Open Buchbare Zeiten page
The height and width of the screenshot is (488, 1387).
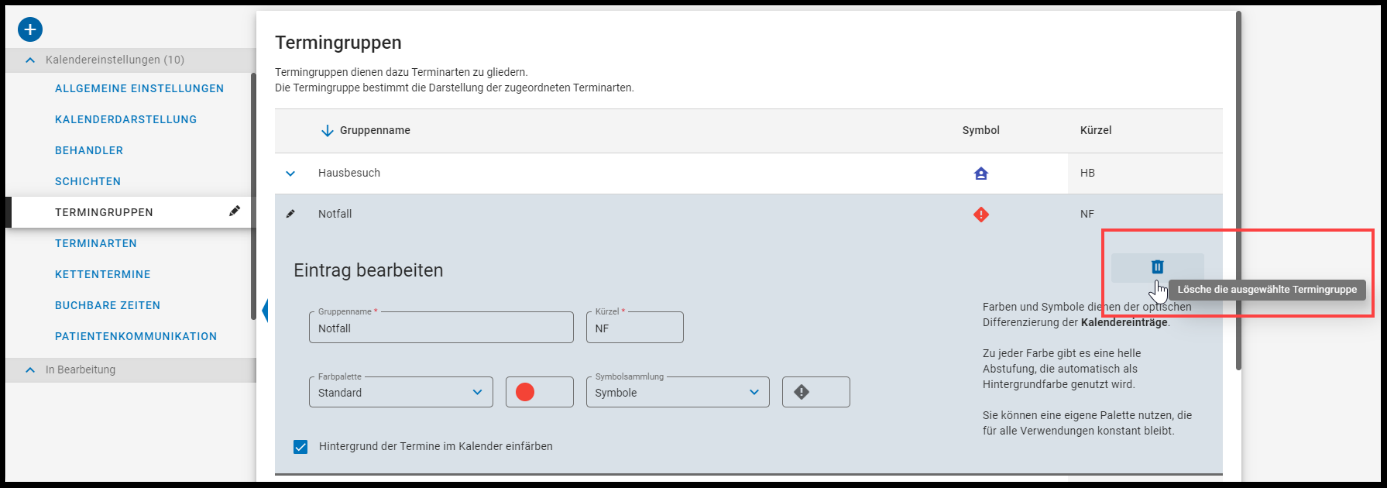click(x=107, y=305)
